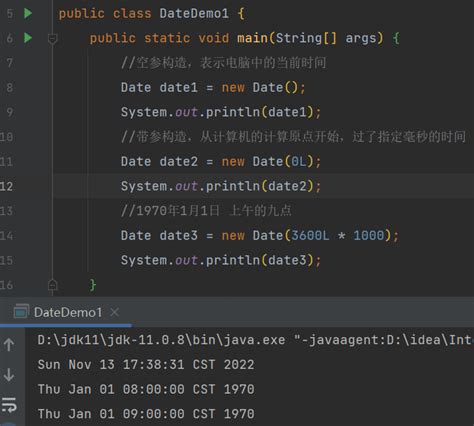Screen dimensions: 474x426
Task: Click the 0L argument in date2 constructor
Action: point(299,162)
